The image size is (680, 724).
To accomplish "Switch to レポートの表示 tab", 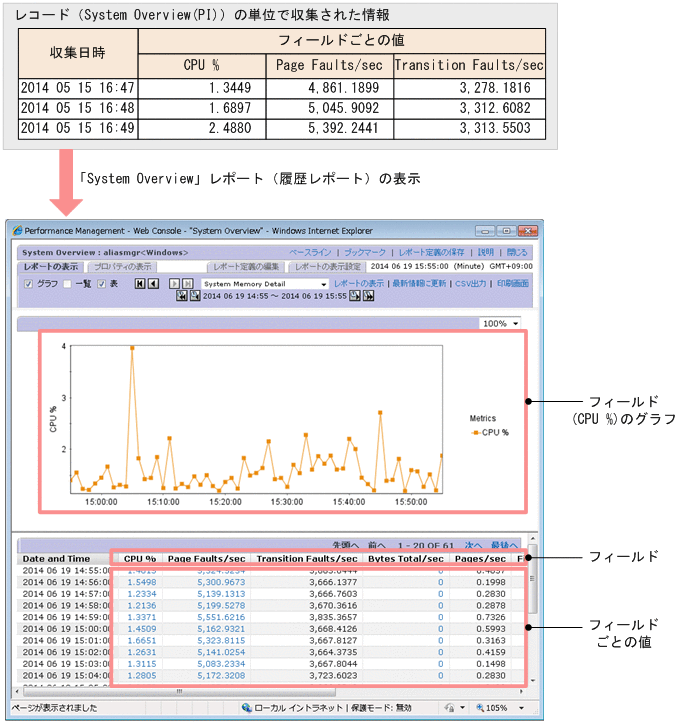I will tap(51, 266).
